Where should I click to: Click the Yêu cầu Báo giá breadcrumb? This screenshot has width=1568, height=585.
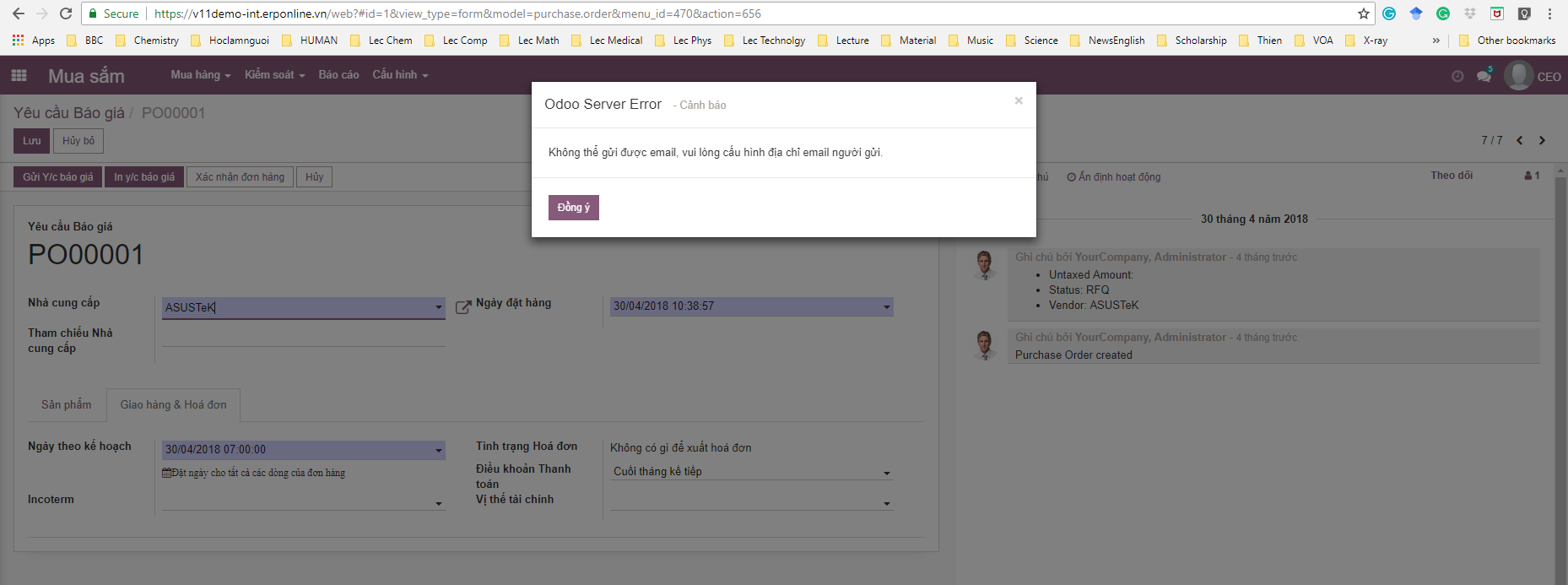pos(69,113)
